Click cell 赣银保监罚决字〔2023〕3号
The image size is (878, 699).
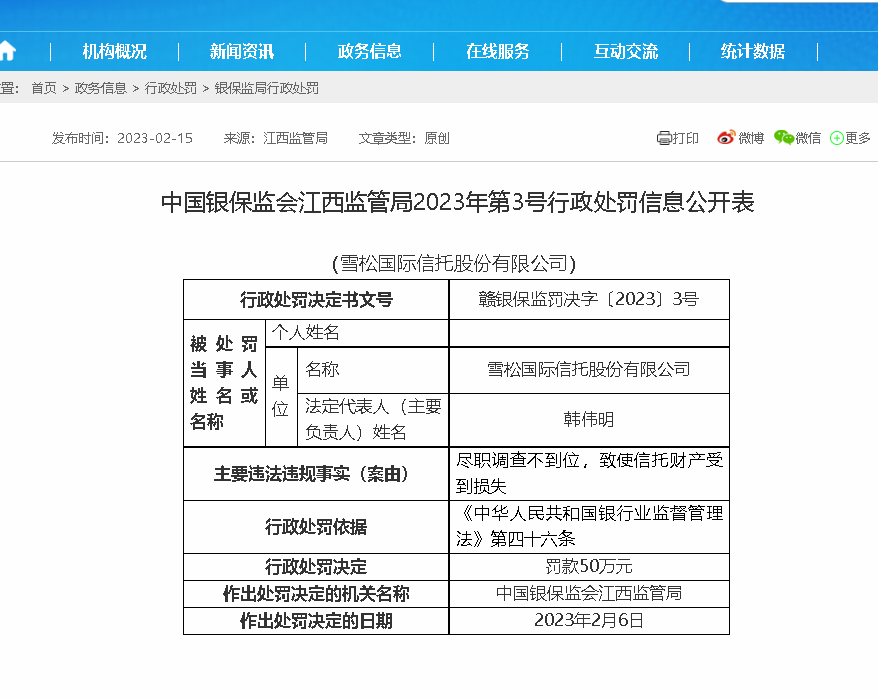[x=589, y=300]
